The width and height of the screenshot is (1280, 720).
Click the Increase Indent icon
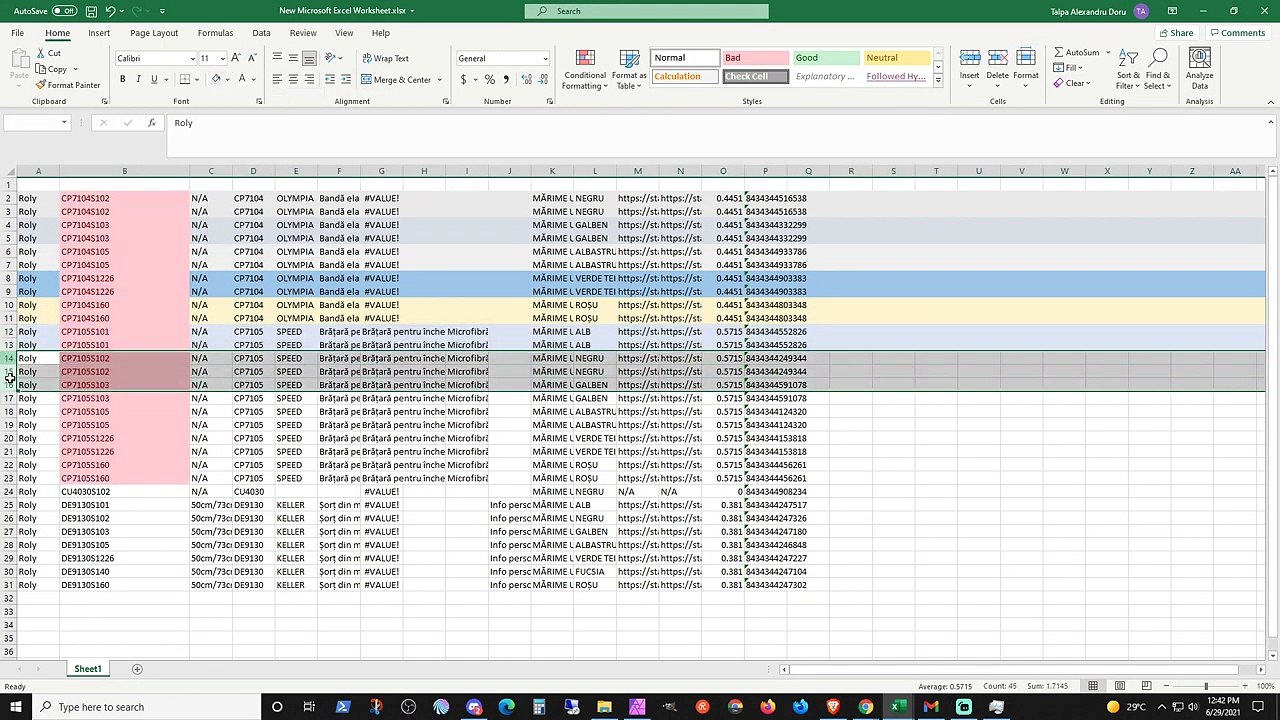[x=345, y=79]
